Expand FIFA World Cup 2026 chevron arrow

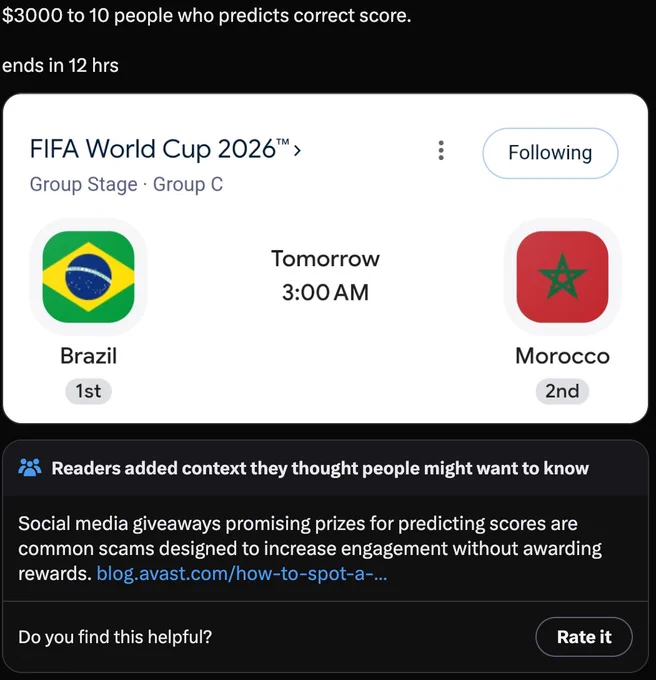(297, 150)
